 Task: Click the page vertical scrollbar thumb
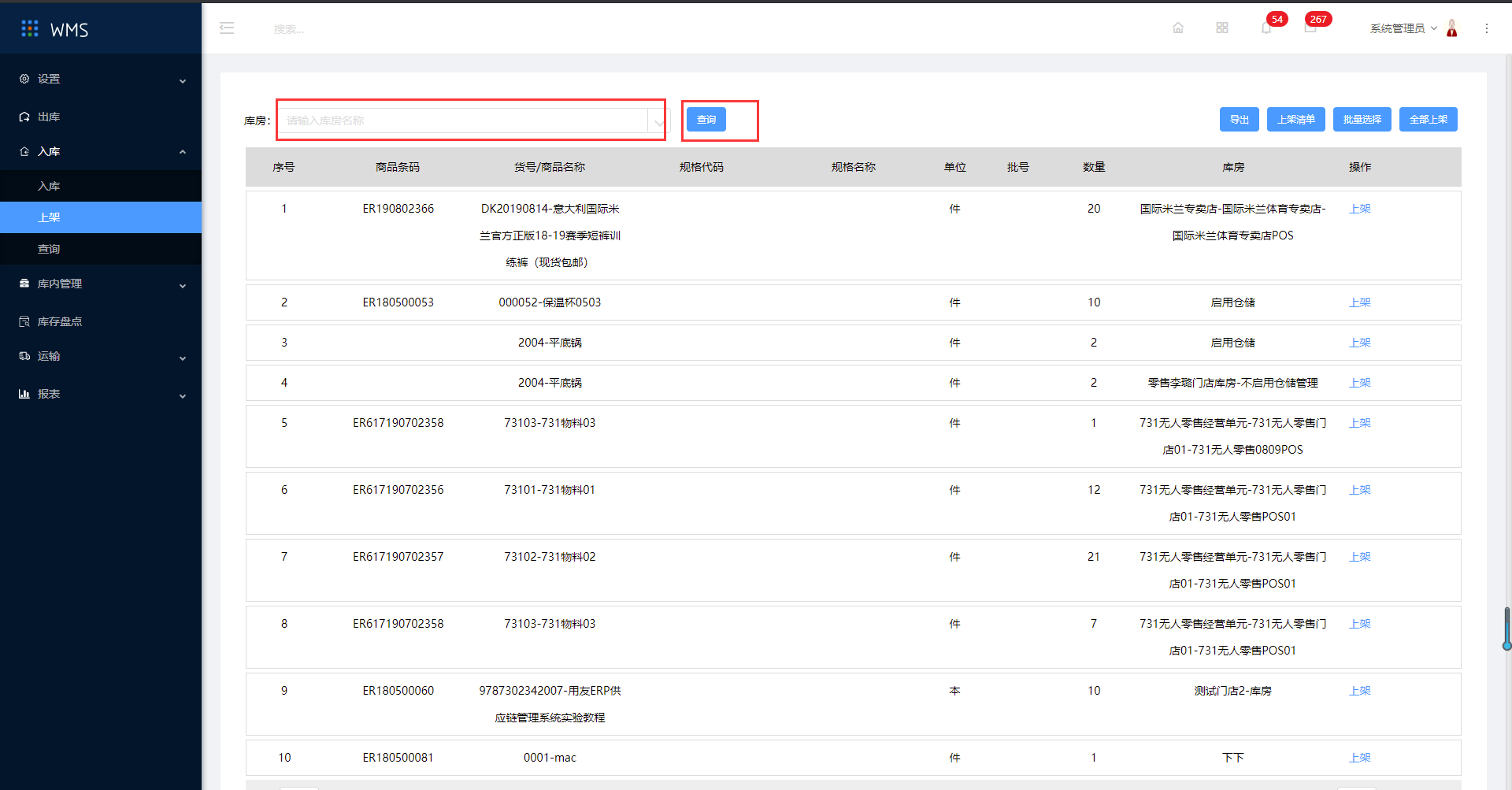(x=1506, y=628)
